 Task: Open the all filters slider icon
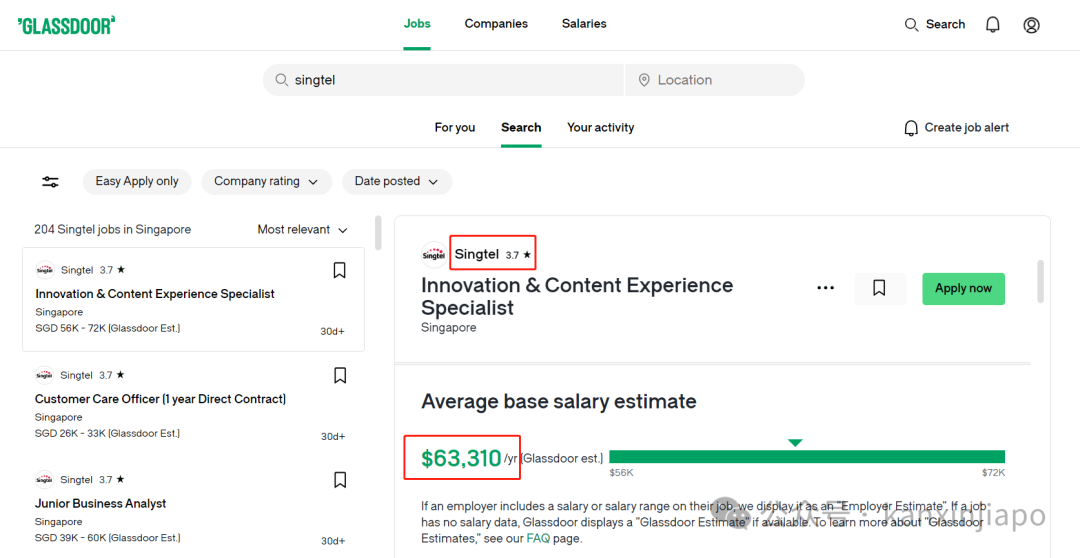click(50, 182)
